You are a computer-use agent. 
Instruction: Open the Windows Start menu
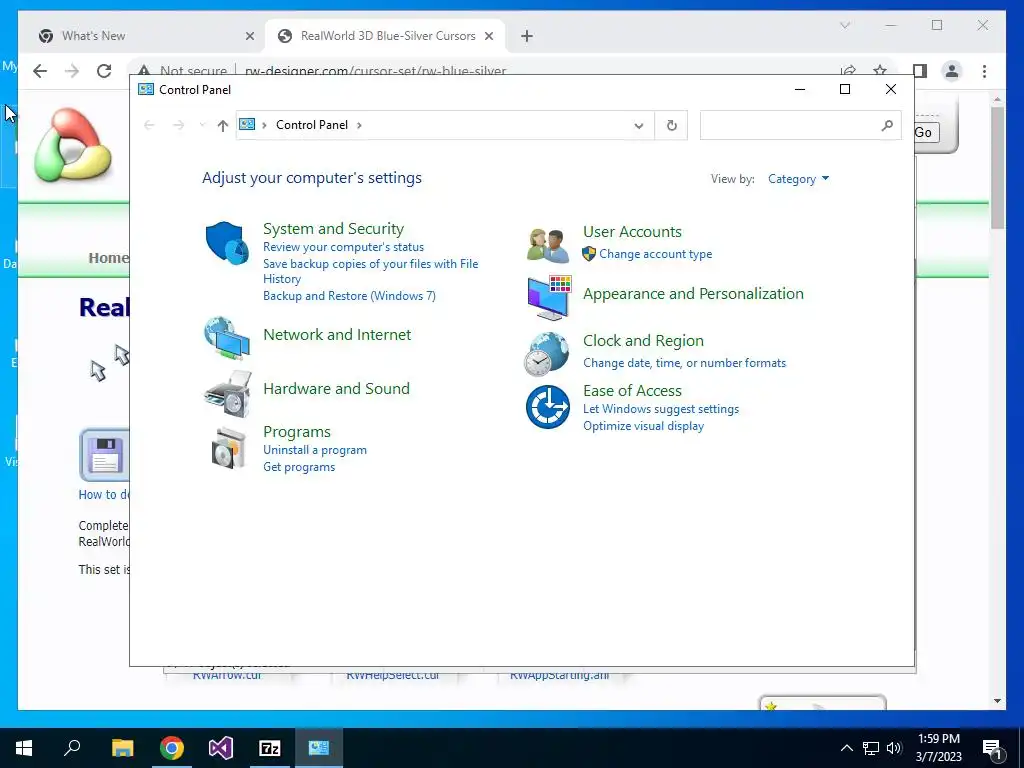pyautogui.click(x=24, y=748)
